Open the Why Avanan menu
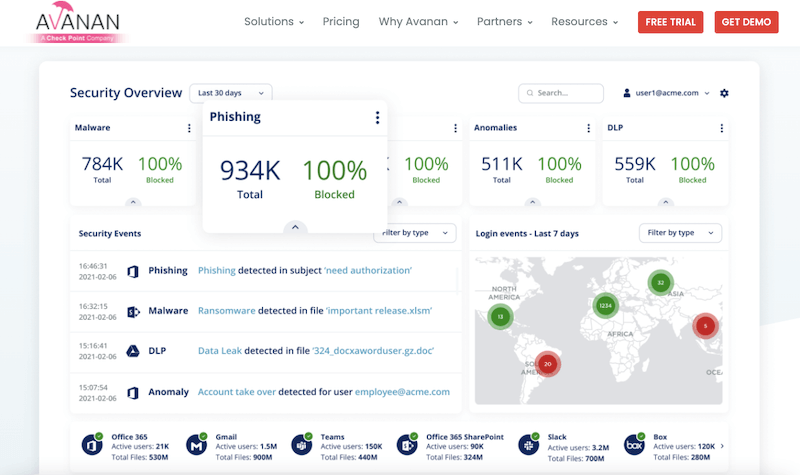800x475 pixels. pos(418,22)
